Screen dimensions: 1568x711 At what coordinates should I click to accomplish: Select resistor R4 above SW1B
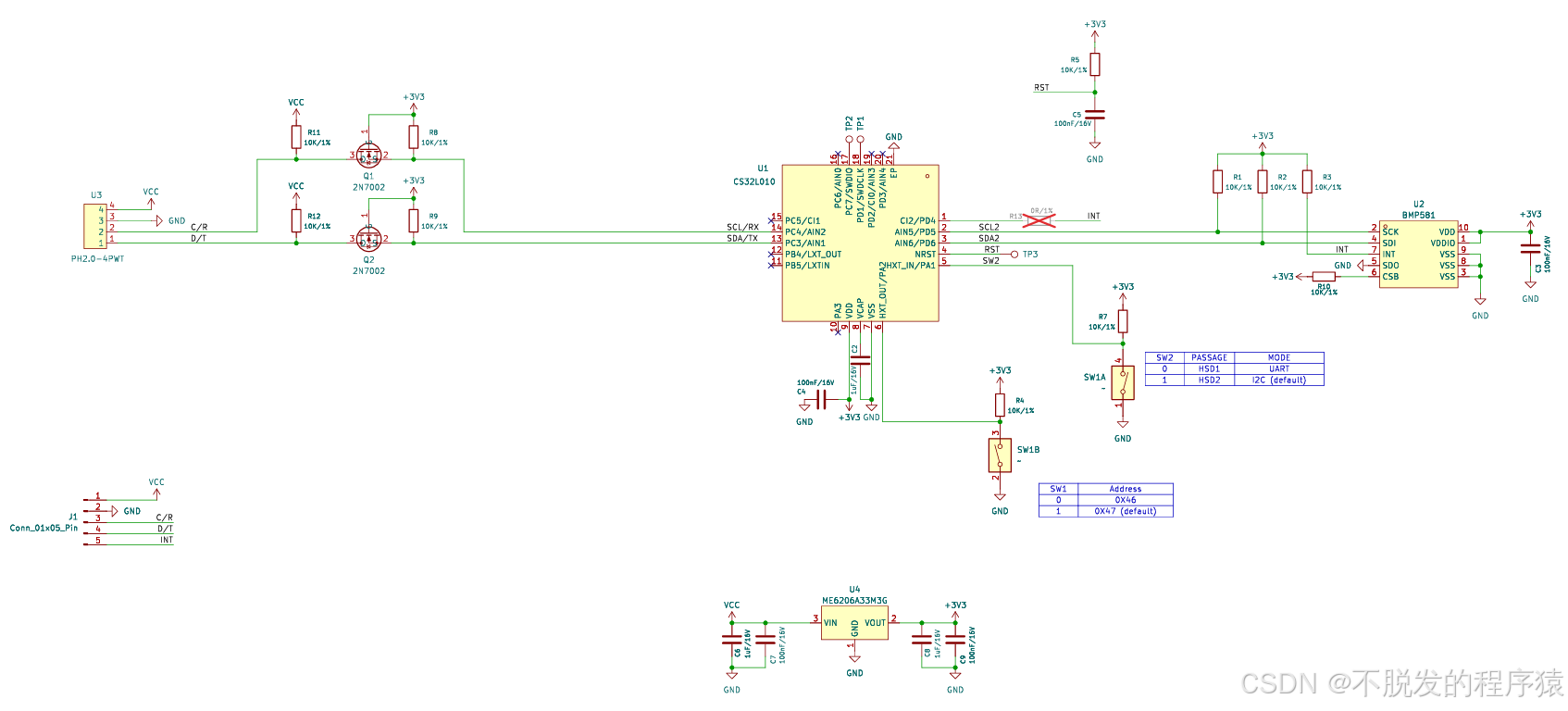click(1000, 405)
